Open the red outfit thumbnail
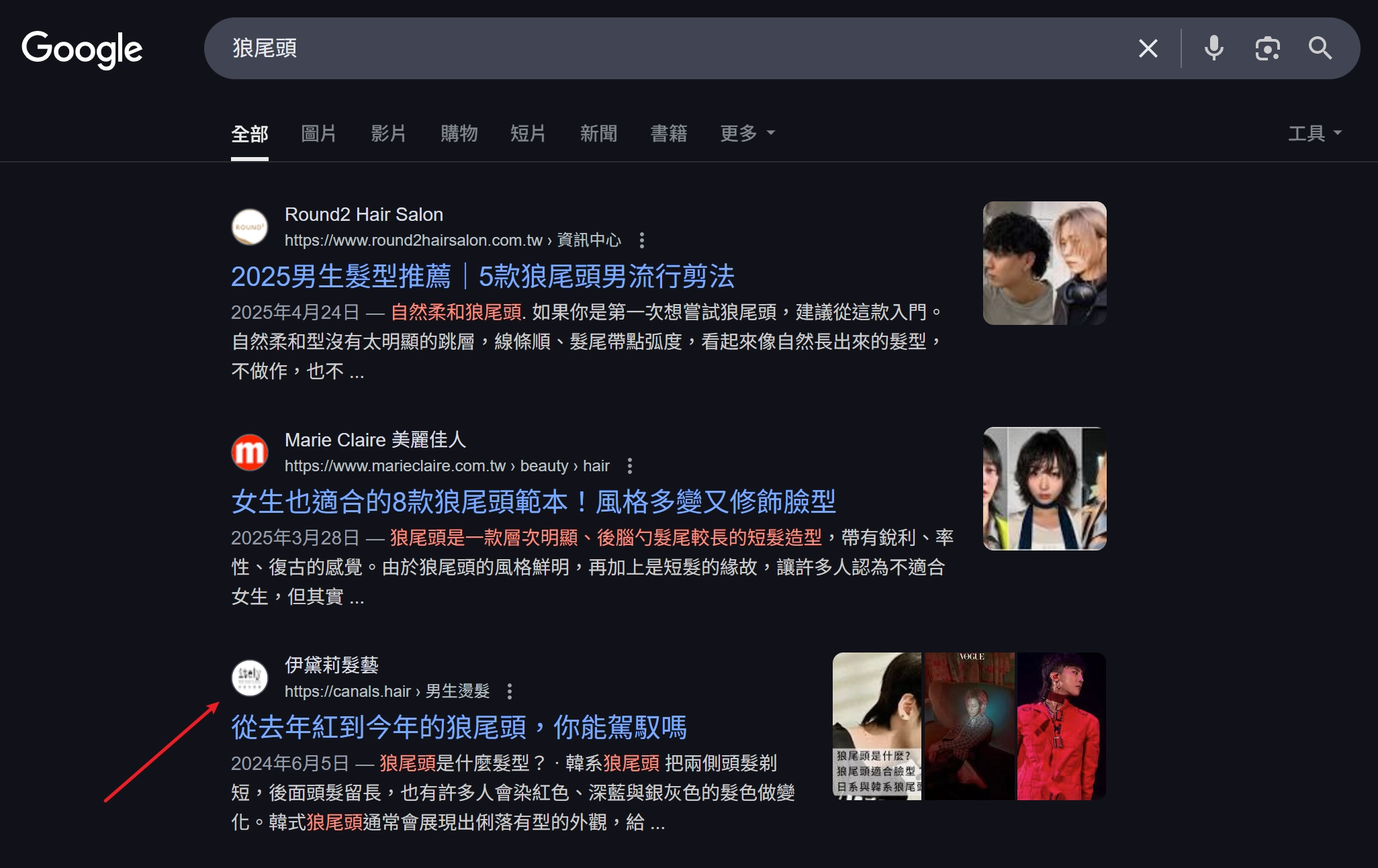This screenshot has height=868, width=1378. [1062, 726]
